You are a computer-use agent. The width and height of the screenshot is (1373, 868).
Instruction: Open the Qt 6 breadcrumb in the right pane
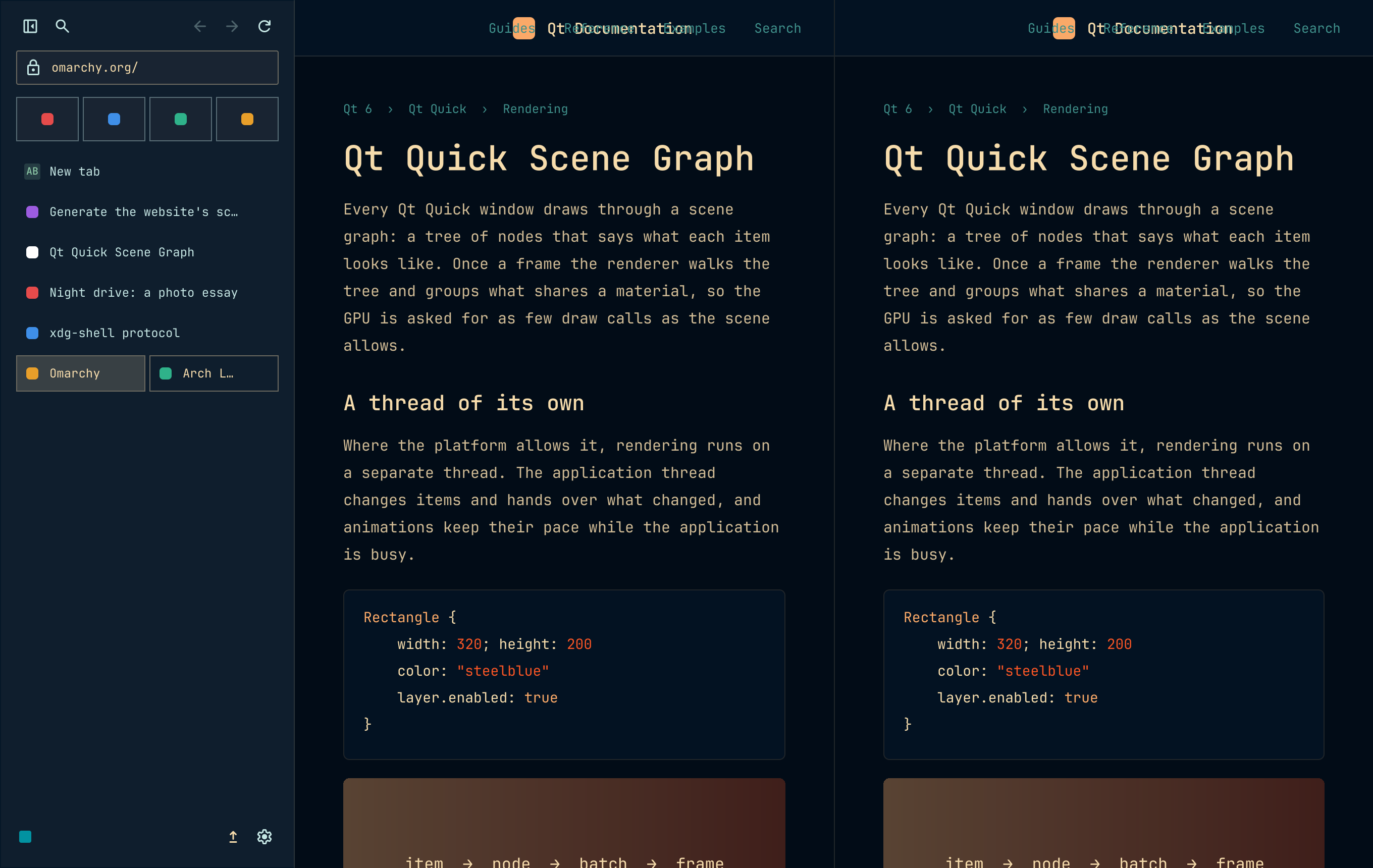897,109
